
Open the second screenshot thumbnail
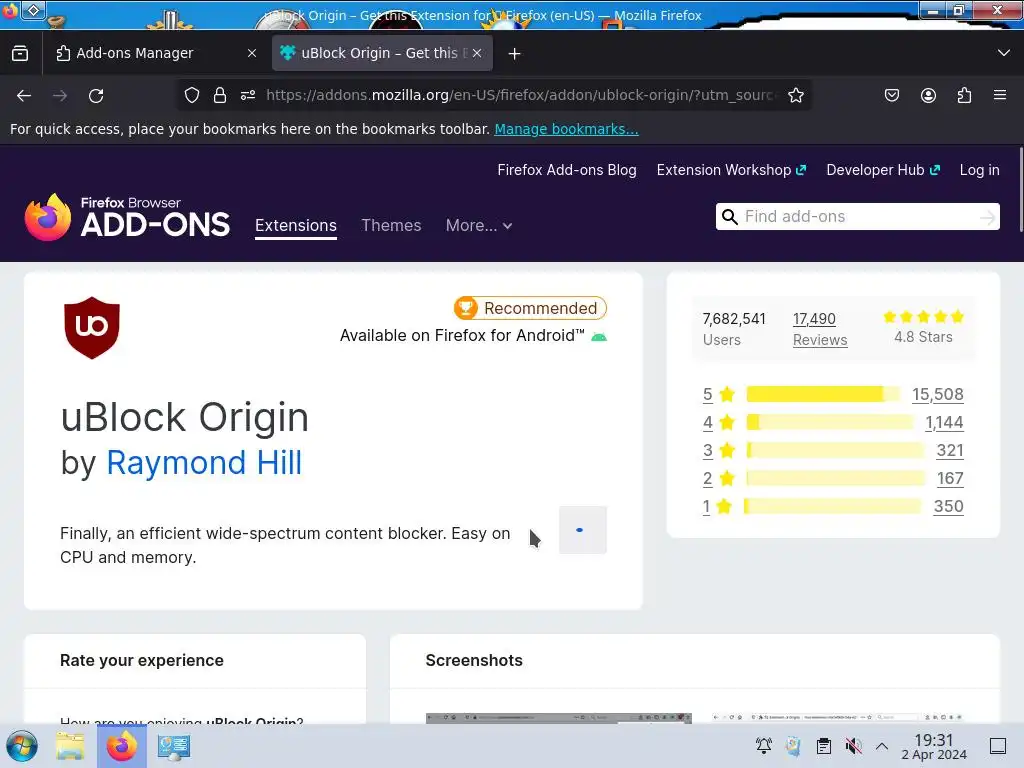(x=837, y=718)
